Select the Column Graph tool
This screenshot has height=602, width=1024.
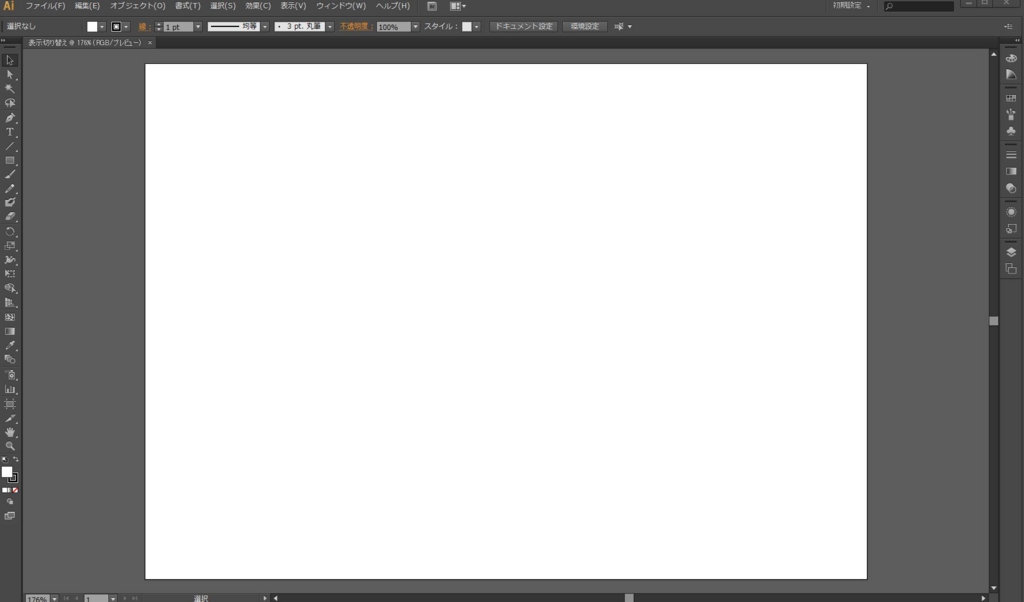(x=10, y=389)
